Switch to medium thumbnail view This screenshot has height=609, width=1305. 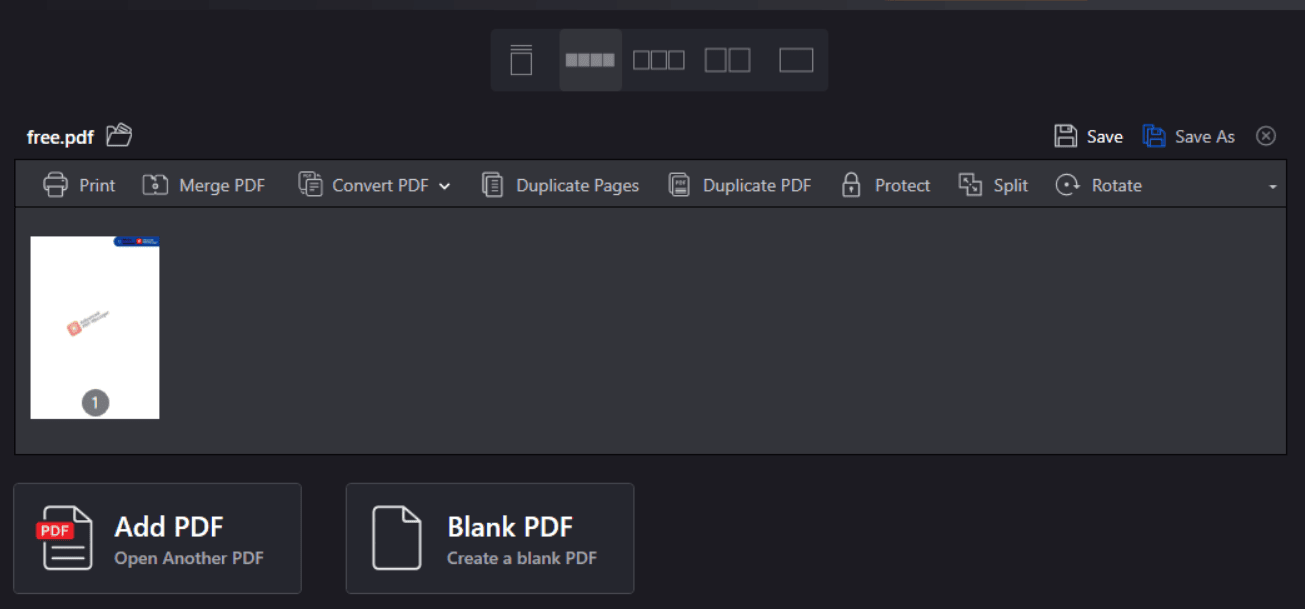pyautogui.click(x=659, y=59)
